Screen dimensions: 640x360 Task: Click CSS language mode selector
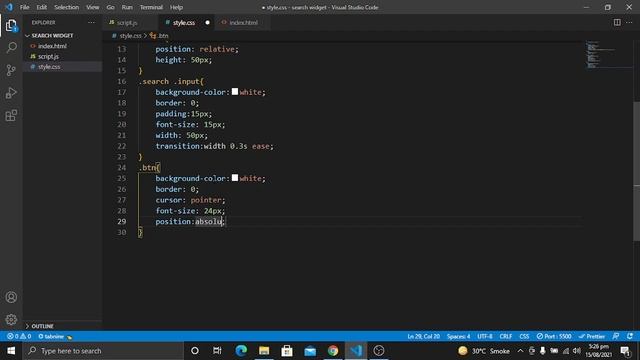point(524,336)
